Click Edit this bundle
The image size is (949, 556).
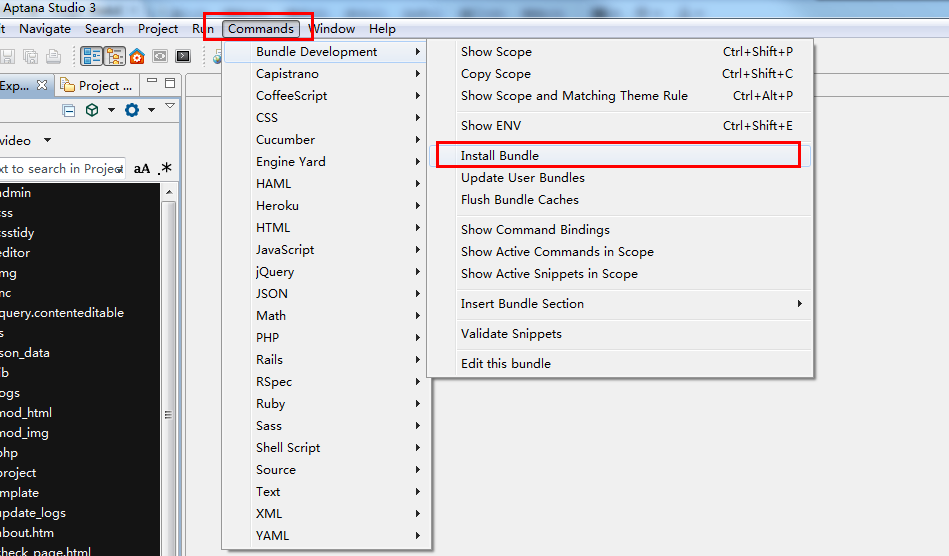pos(620,364)
